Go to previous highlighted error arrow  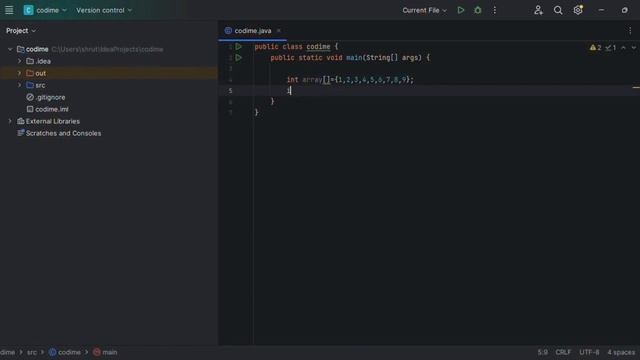(623, 48)
